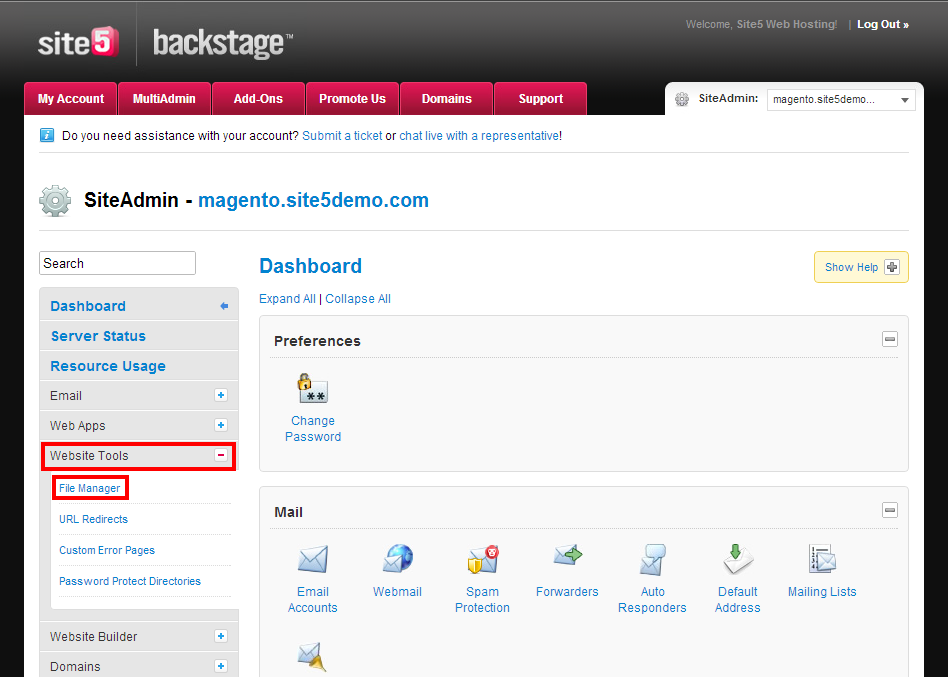The image size is (948, 677).
Task: Click the partially visible envelope icon below Email Accounts
Action: click(x=313, y=658)
